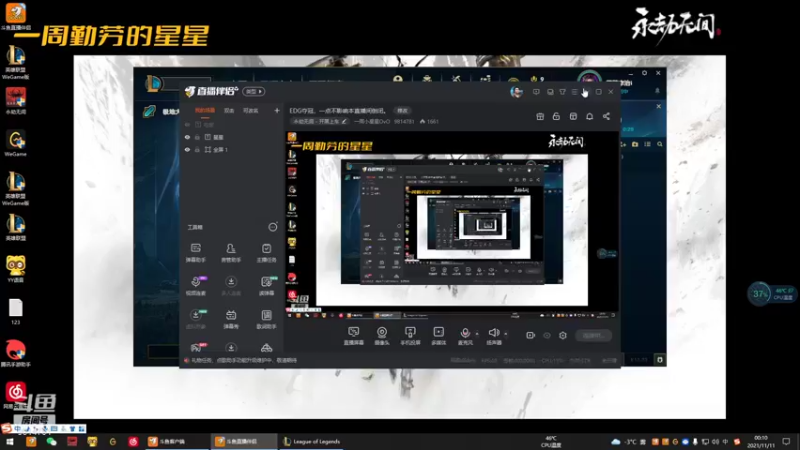Viewport: 800px width, 450px height.
Task: Open the hamburger menu in title bar
Action: coord(574,92)
